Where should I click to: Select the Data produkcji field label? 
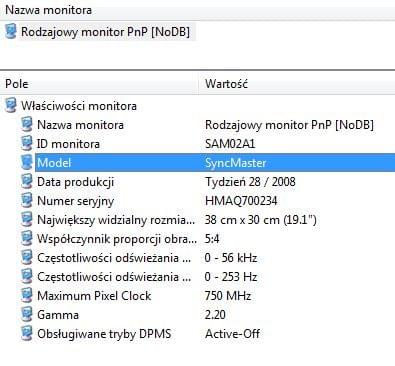click(x=75, y=182)
